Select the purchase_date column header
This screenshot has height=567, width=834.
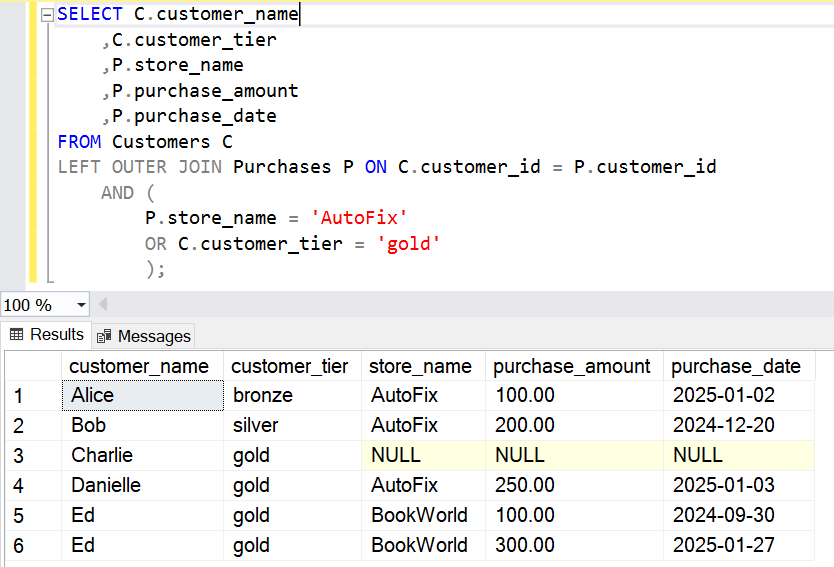736,366
